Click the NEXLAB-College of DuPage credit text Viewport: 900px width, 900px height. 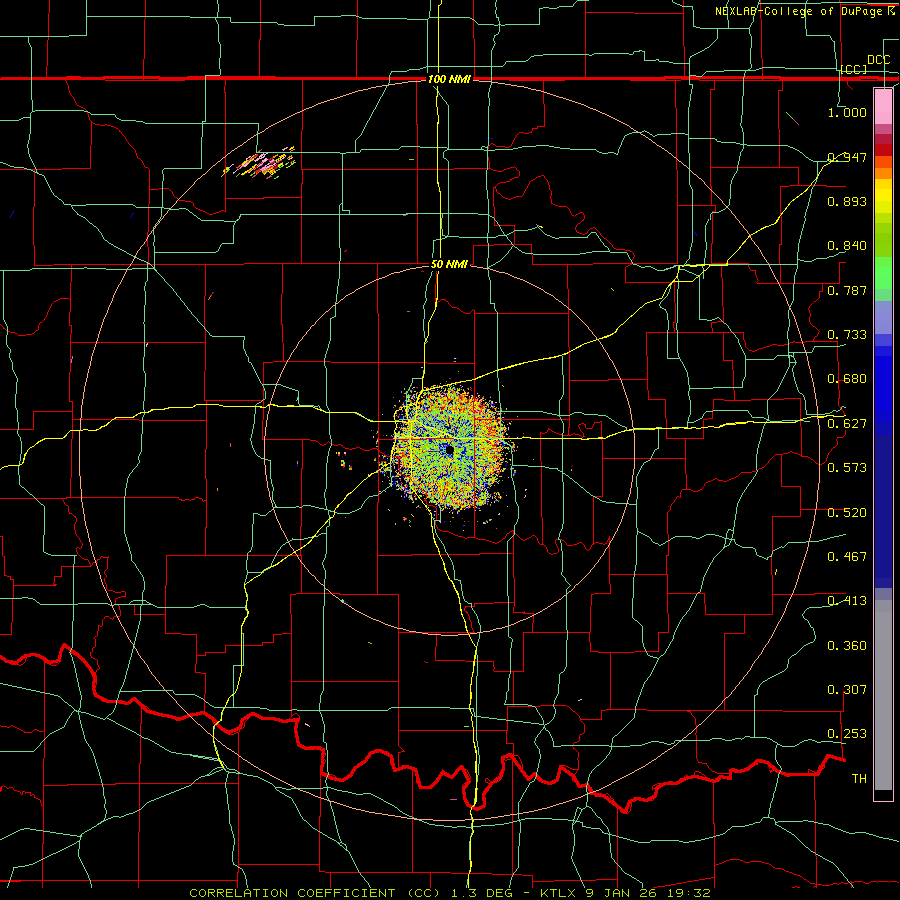pos(806,11)
